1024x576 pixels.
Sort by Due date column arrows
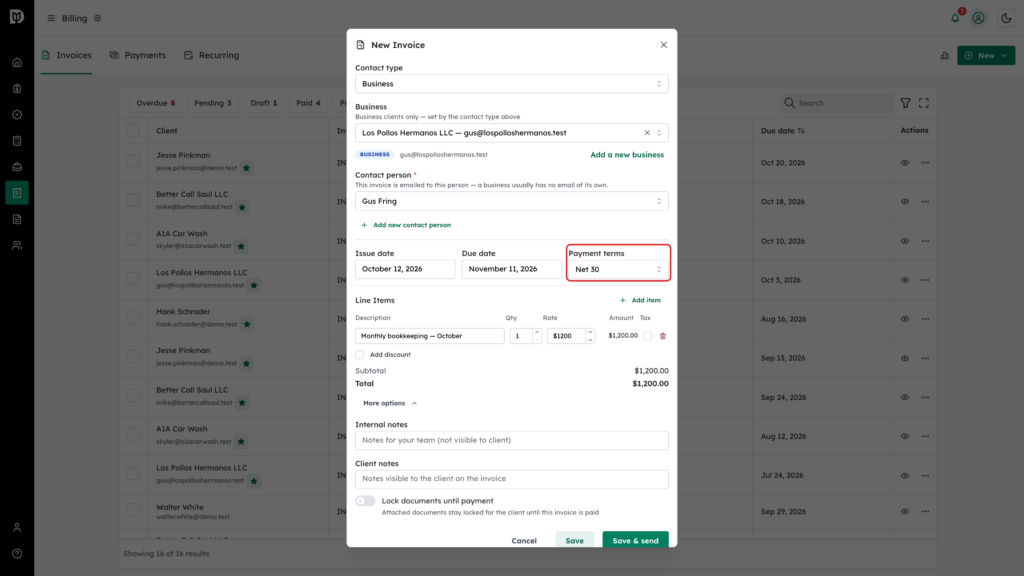point(801,131)
